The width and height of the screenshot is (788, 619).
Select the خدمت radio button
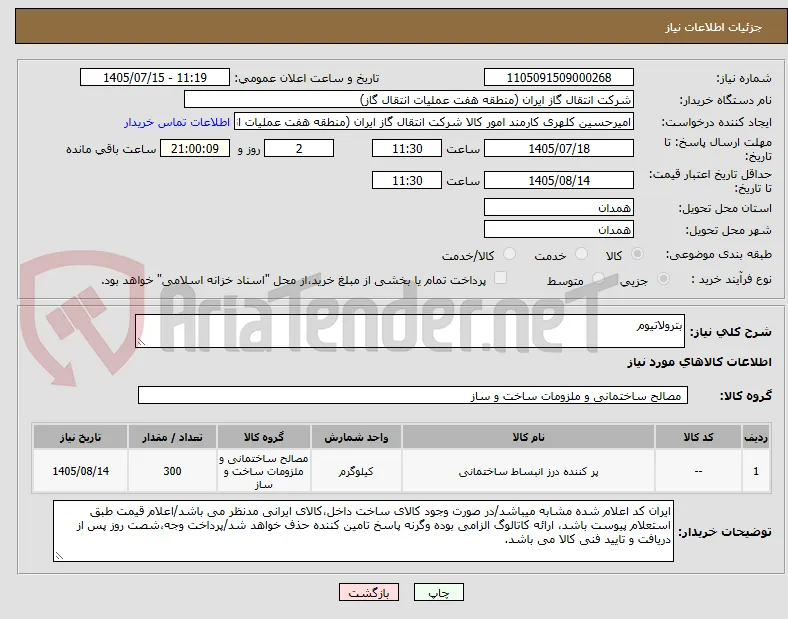pyautogui.click(x=581, y=254)
